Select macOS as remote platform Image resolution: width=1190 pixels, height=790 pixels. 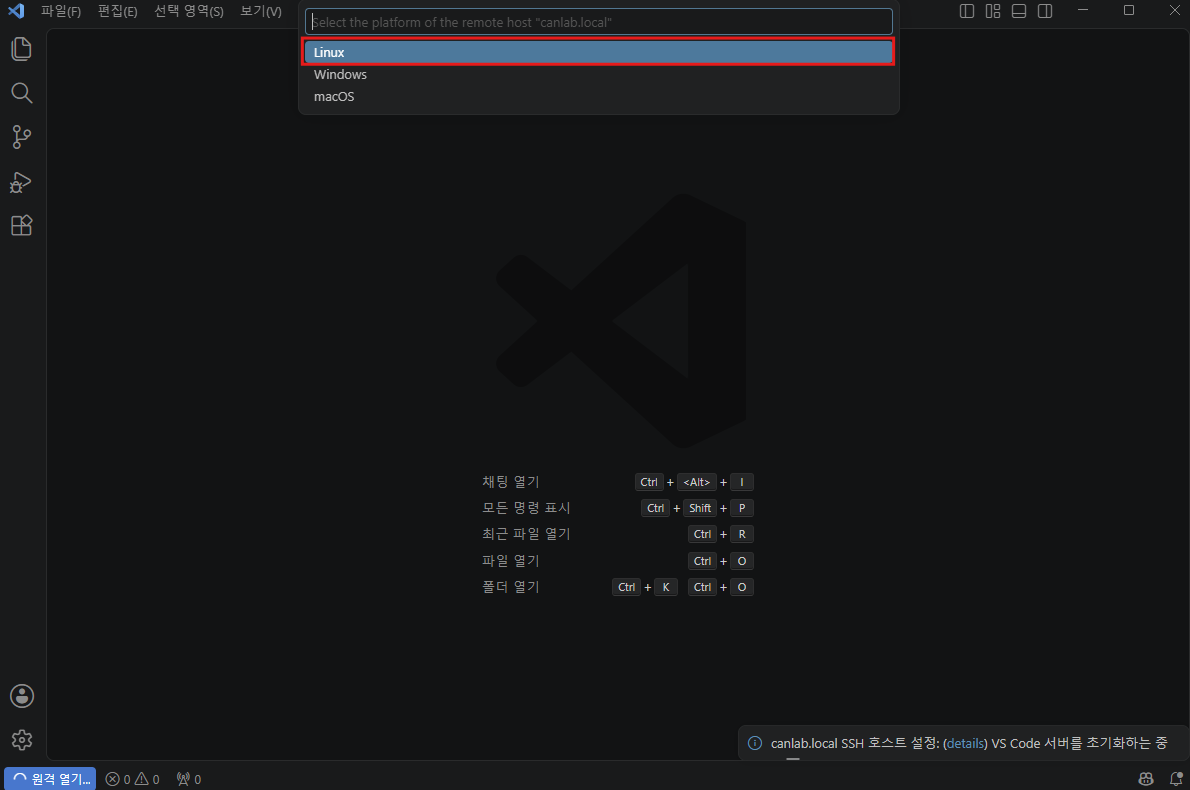599,96
